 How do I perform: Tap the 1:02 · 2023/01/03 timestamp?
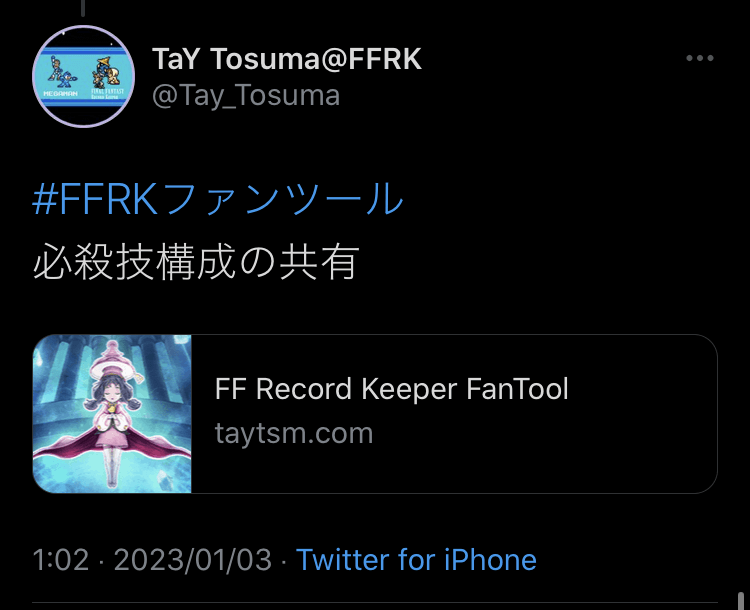152,559
